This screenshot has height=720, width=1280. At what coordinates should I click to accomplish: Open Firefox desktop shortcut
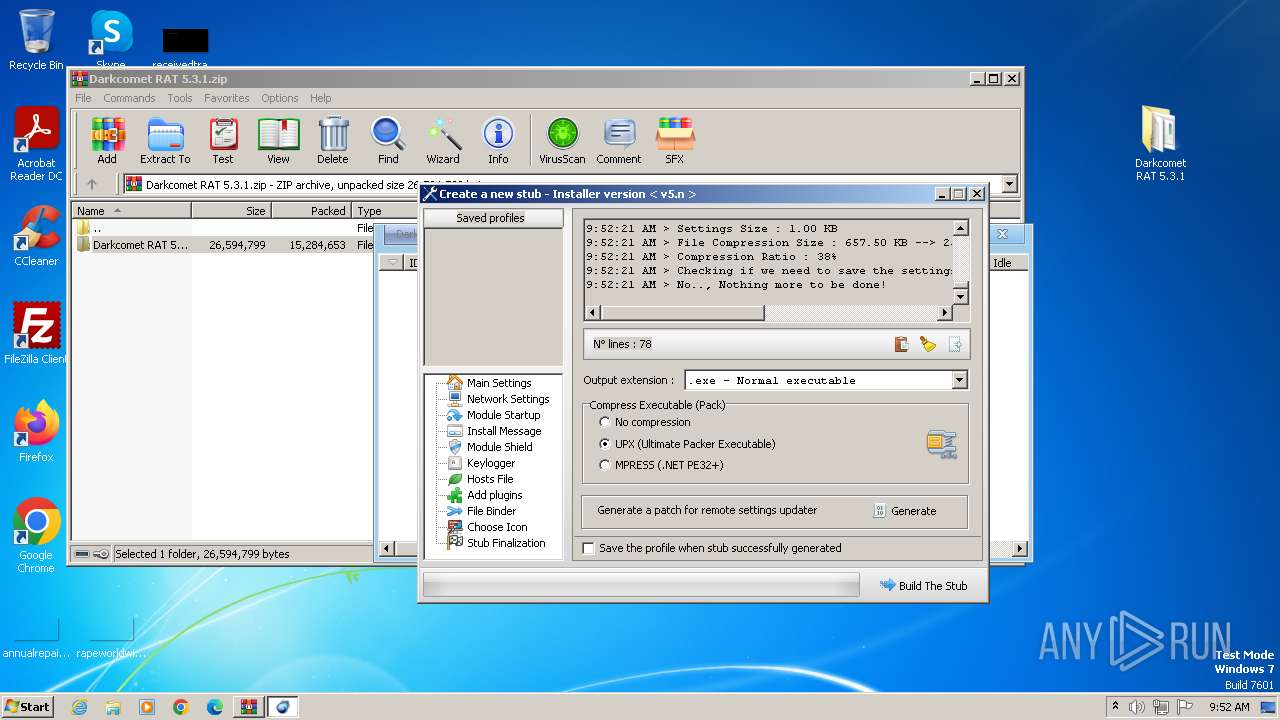pos(36,432)
